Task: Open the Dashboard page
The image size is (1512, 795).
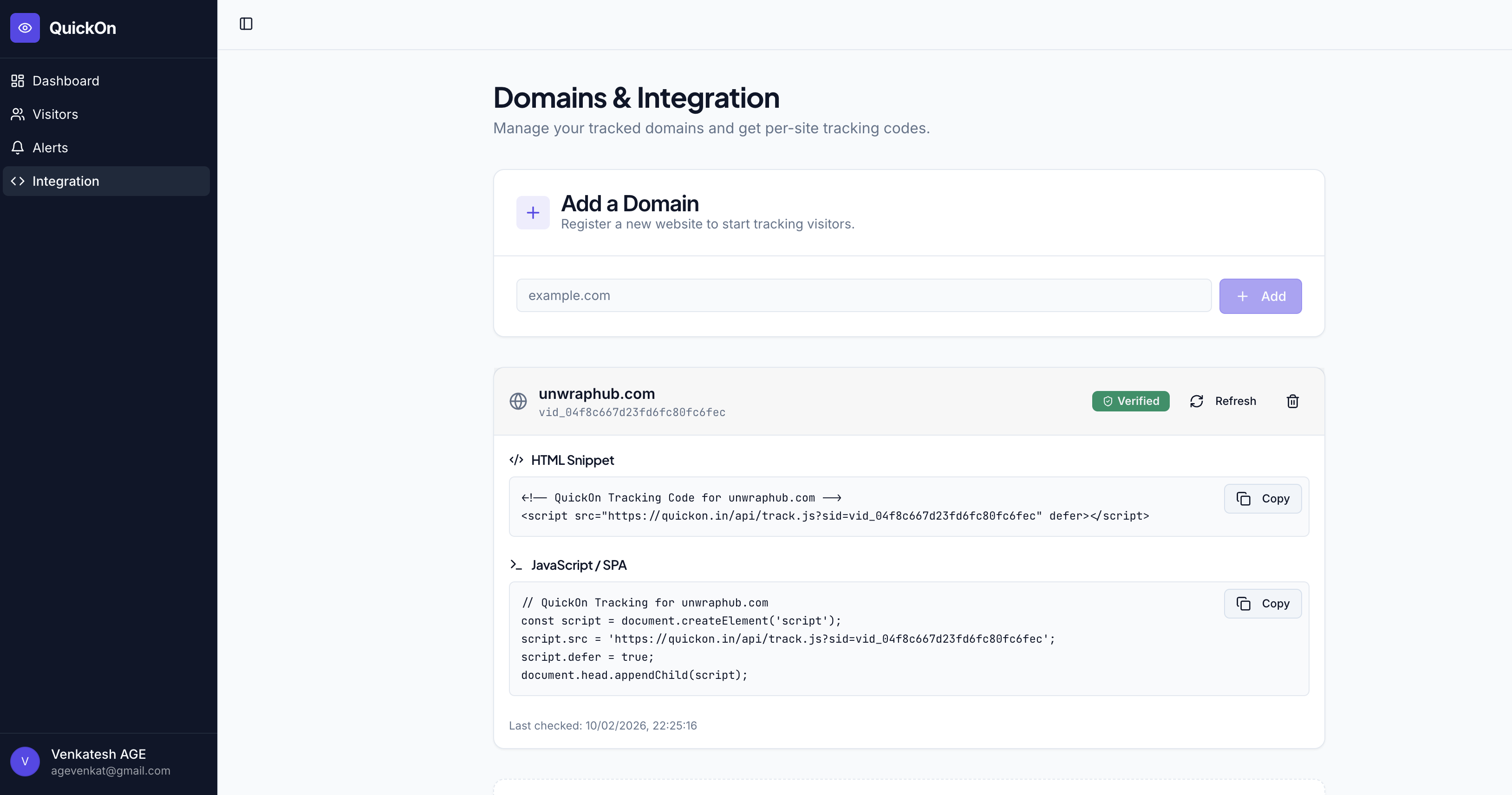Action: click(x=65, y=81)
